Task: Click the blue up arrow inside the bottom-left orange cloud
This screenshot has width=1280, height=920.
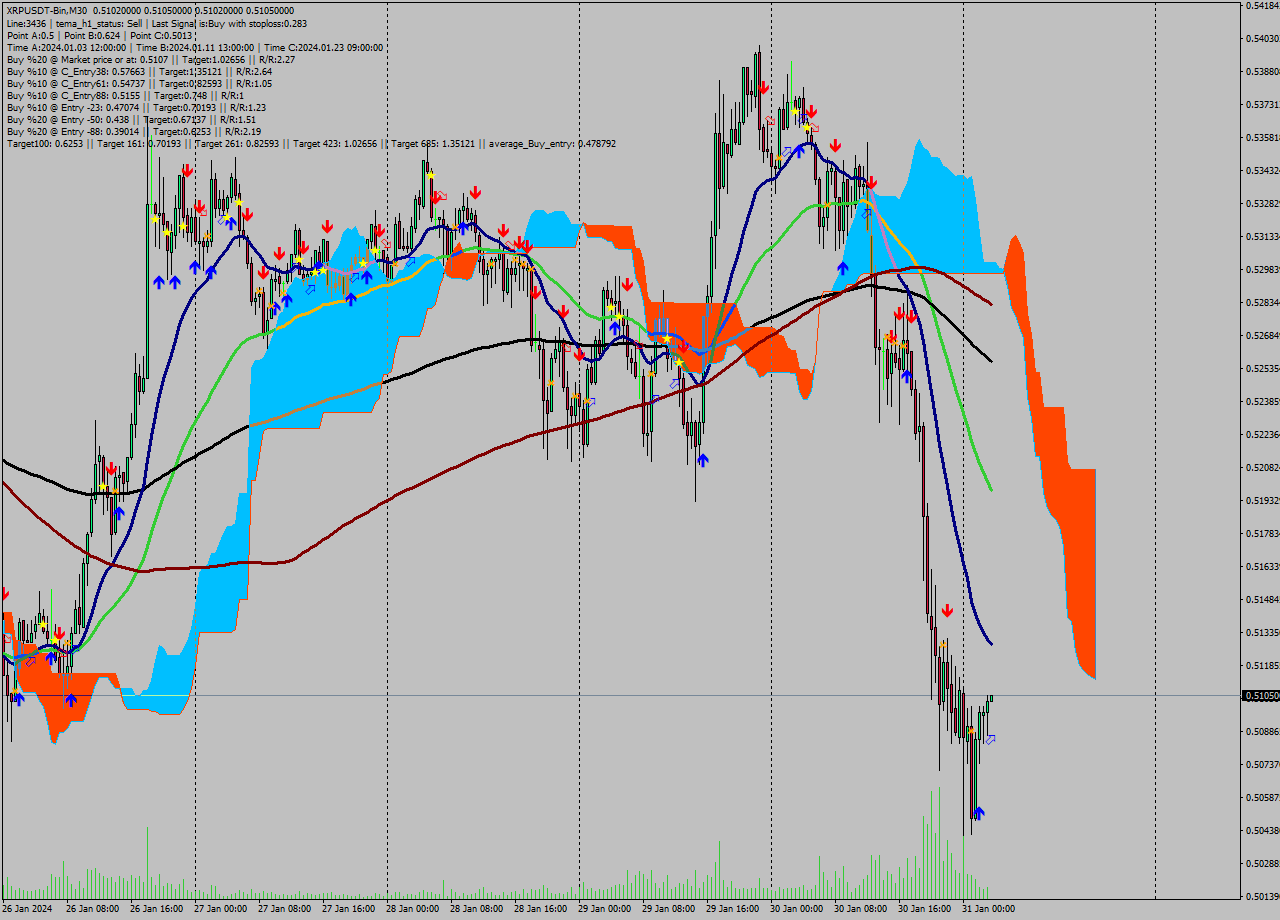Action: pyautogui.click(x=71, y=700)
